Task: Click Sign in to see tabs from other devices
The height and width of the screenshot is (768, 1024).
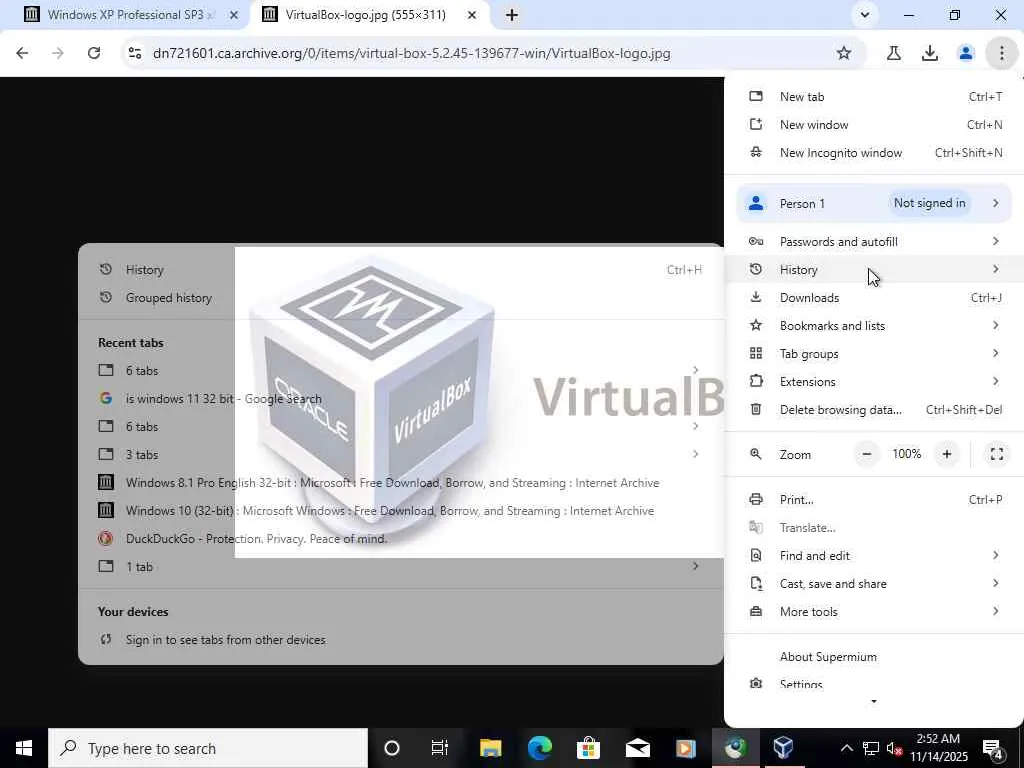Action: [400, 640]
